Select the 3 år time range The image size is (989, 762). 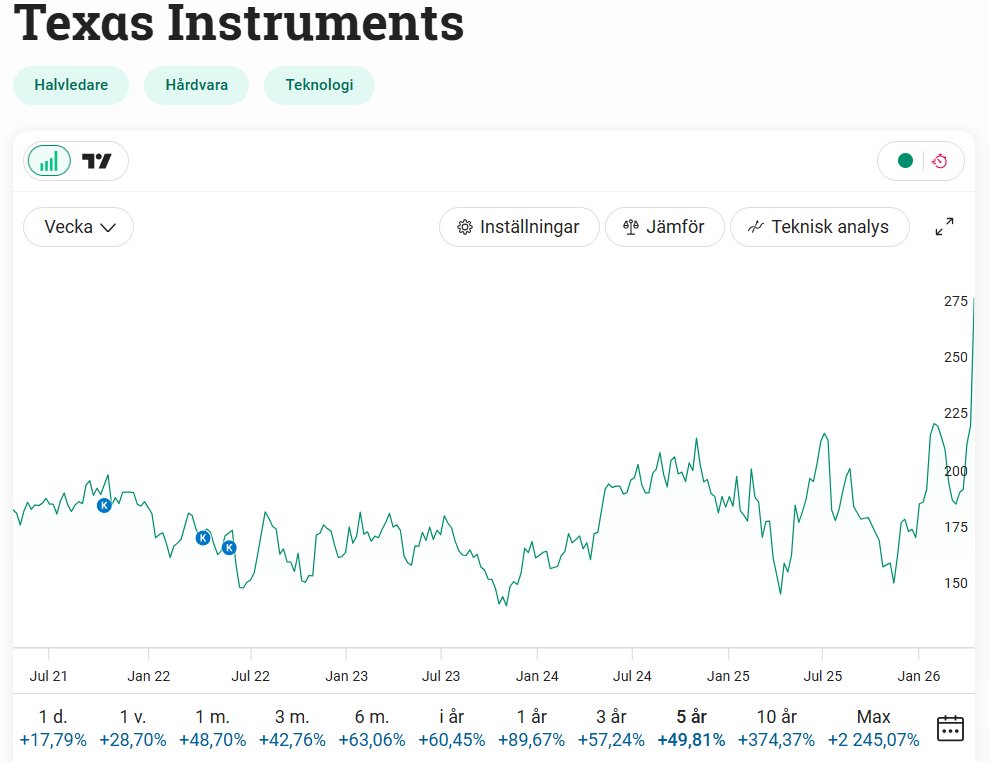tap(611, 728)
